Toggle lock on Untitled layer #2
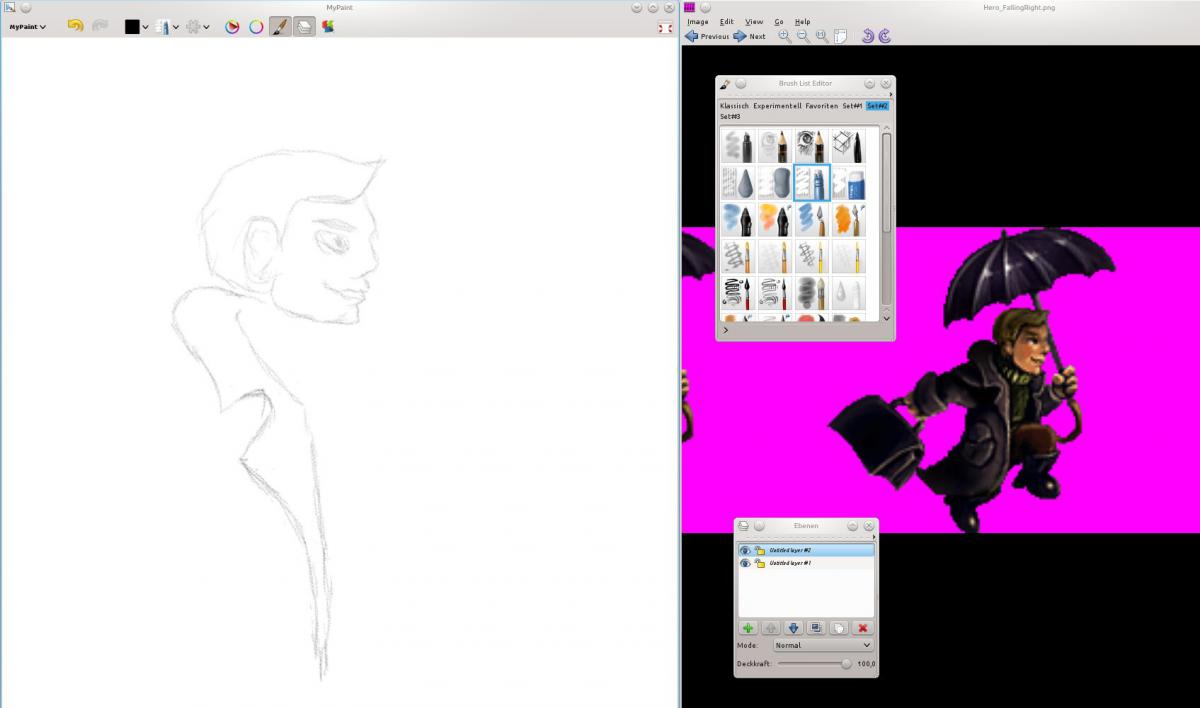 pyautogui.click(x=759, y=550)
